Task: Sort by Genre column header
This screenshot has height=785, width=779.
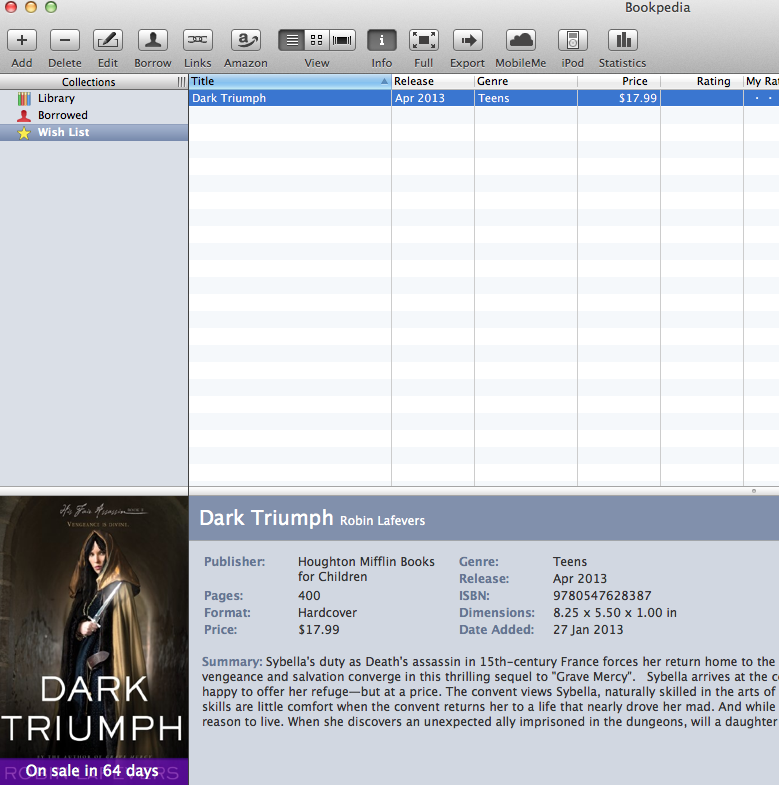Action: pos(526,81)
